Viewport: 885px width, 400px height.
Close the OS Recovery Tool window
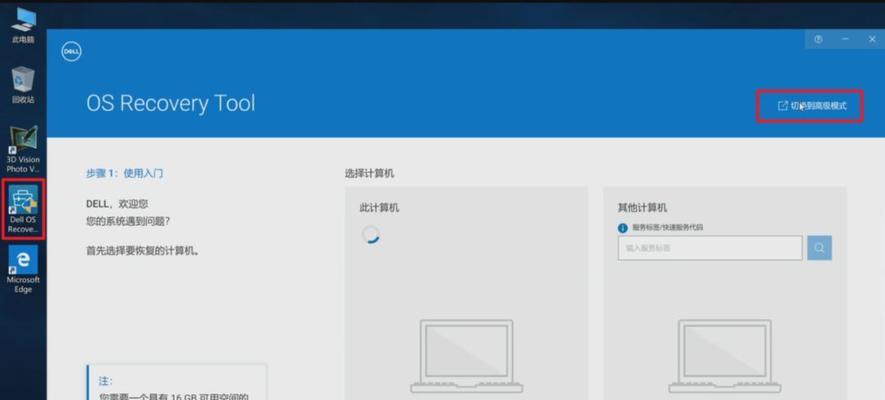pyautogui.click(x=871, y=39)
